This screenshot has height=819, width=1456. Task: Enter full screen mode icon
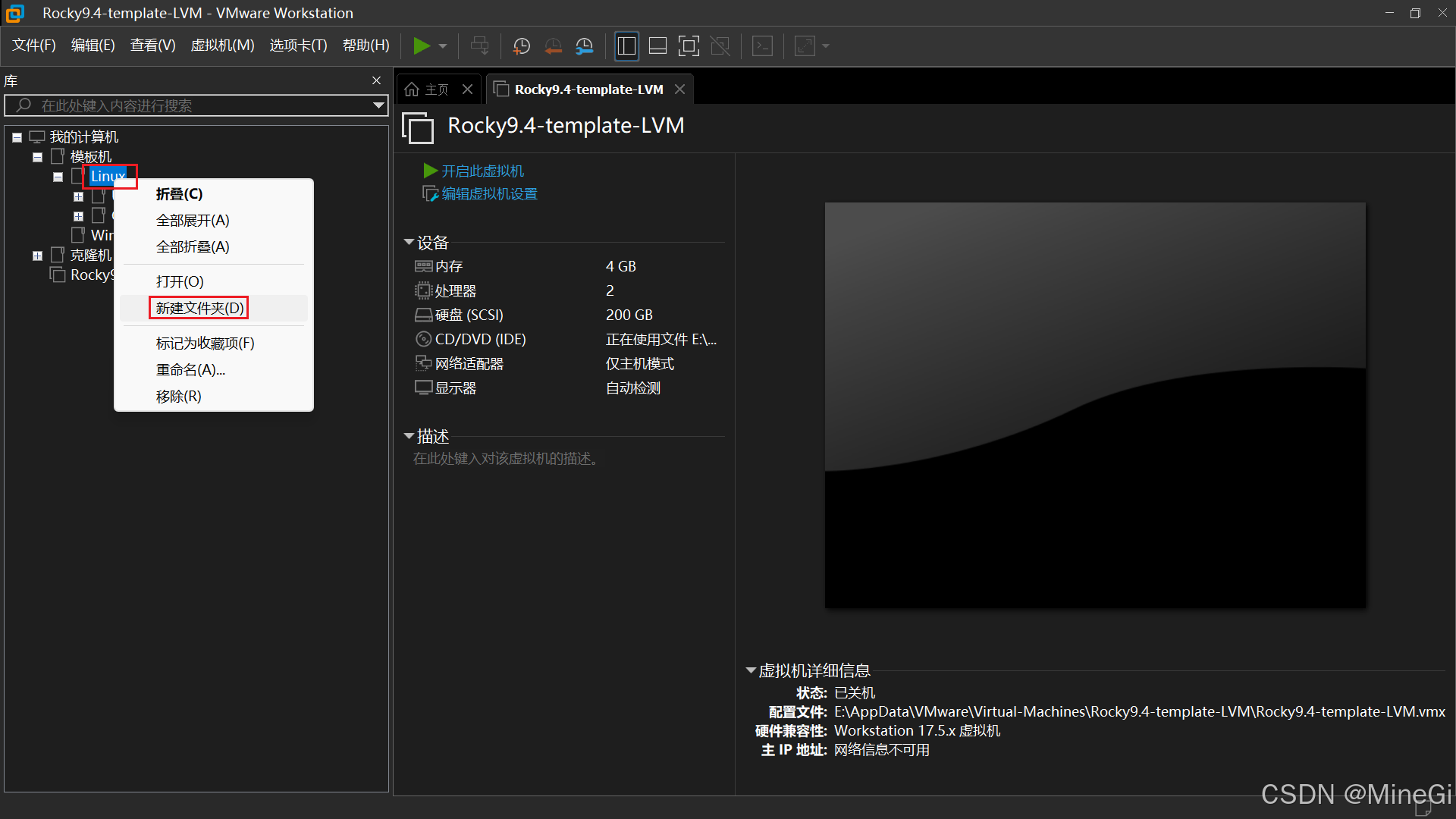point(689,46)
